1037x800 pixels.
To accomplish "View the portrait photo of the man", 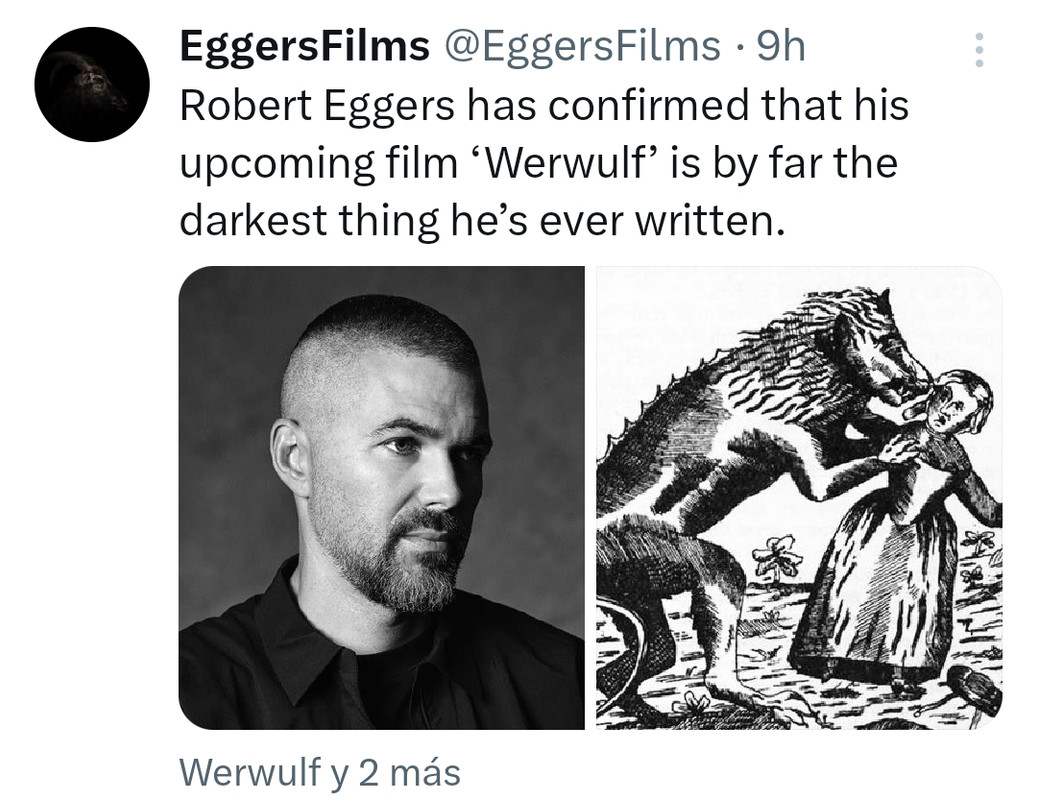I will point(382,498).
